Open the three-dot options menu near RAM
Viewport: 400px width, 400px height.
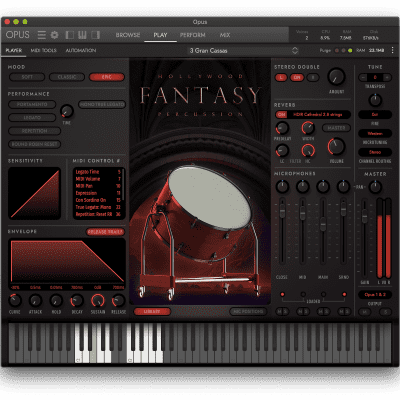392,50
